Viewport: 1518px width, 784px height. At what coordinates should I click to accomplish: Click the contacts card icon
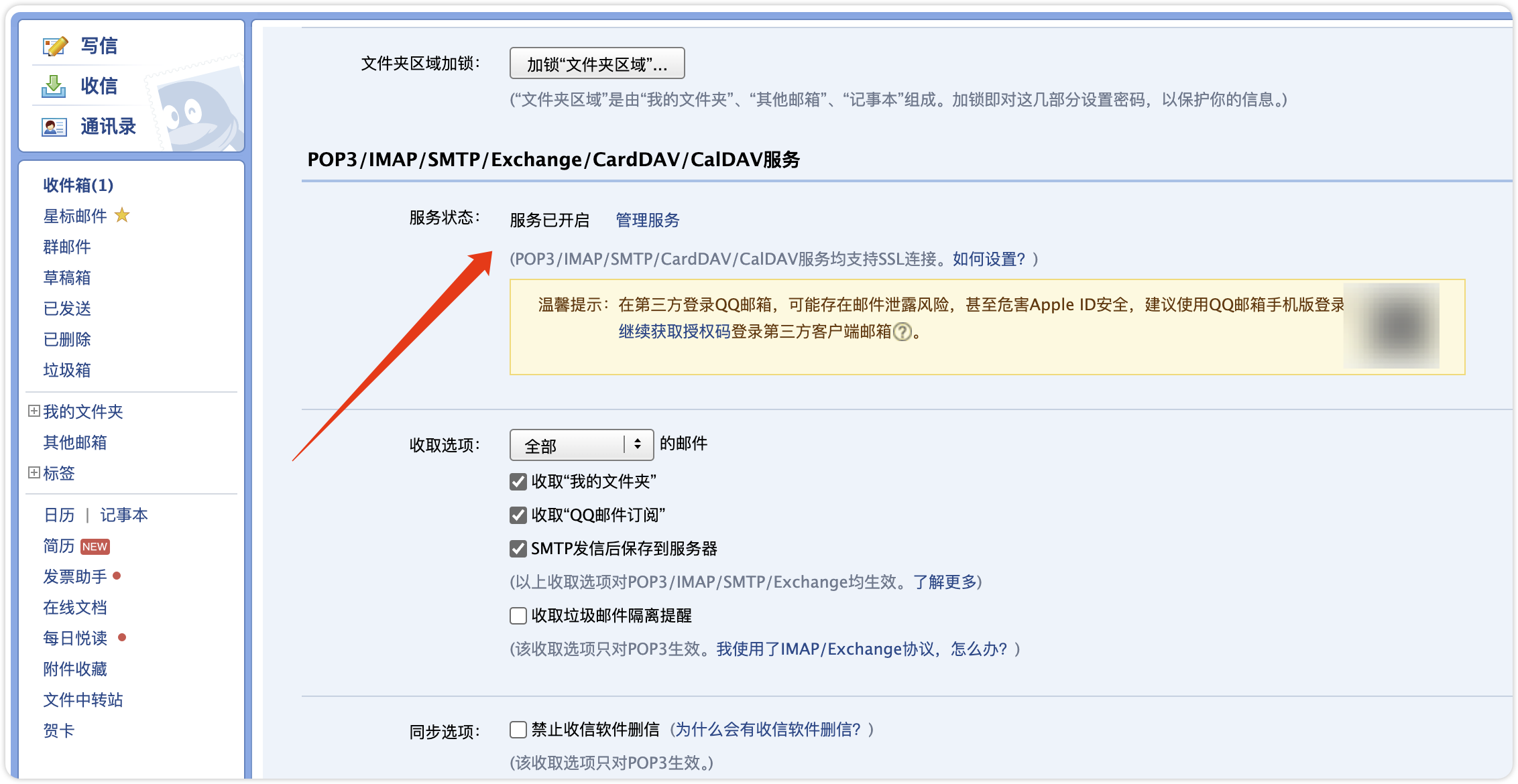click(x=54, y=127)
